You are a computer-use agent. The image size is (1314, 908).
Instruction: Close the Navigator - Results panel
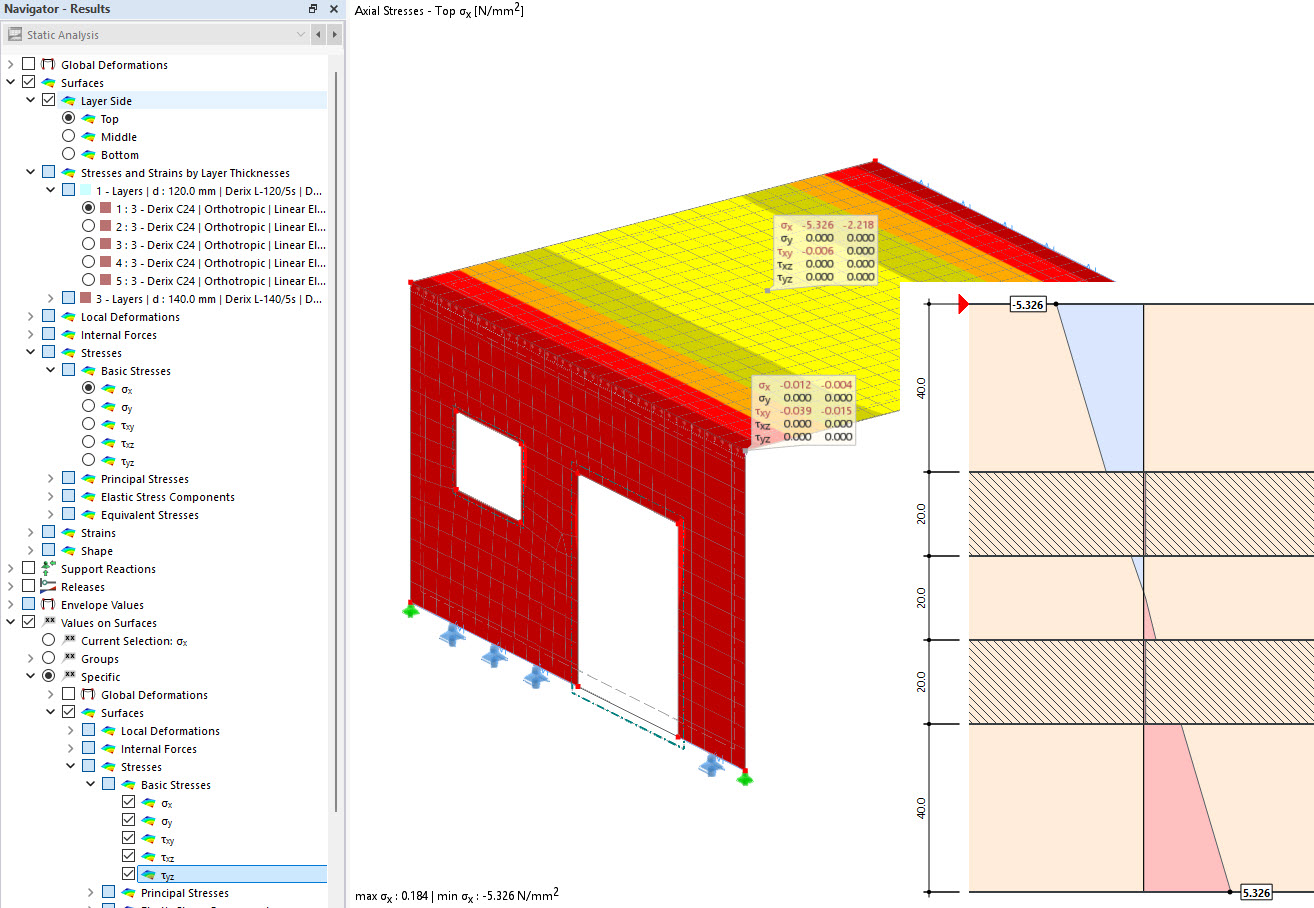pos(333,9)
